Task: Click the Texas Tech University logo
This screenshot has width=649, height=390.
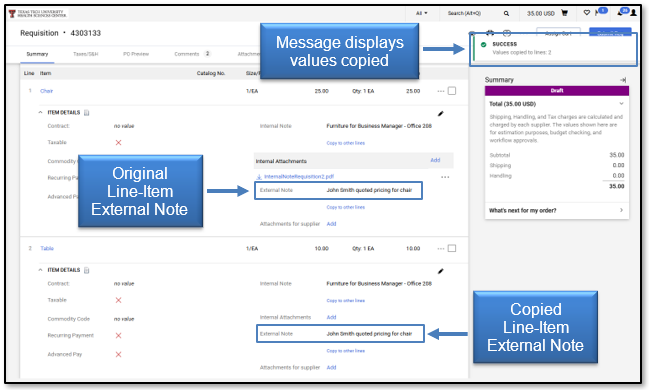Action: [x=38, y=14]
